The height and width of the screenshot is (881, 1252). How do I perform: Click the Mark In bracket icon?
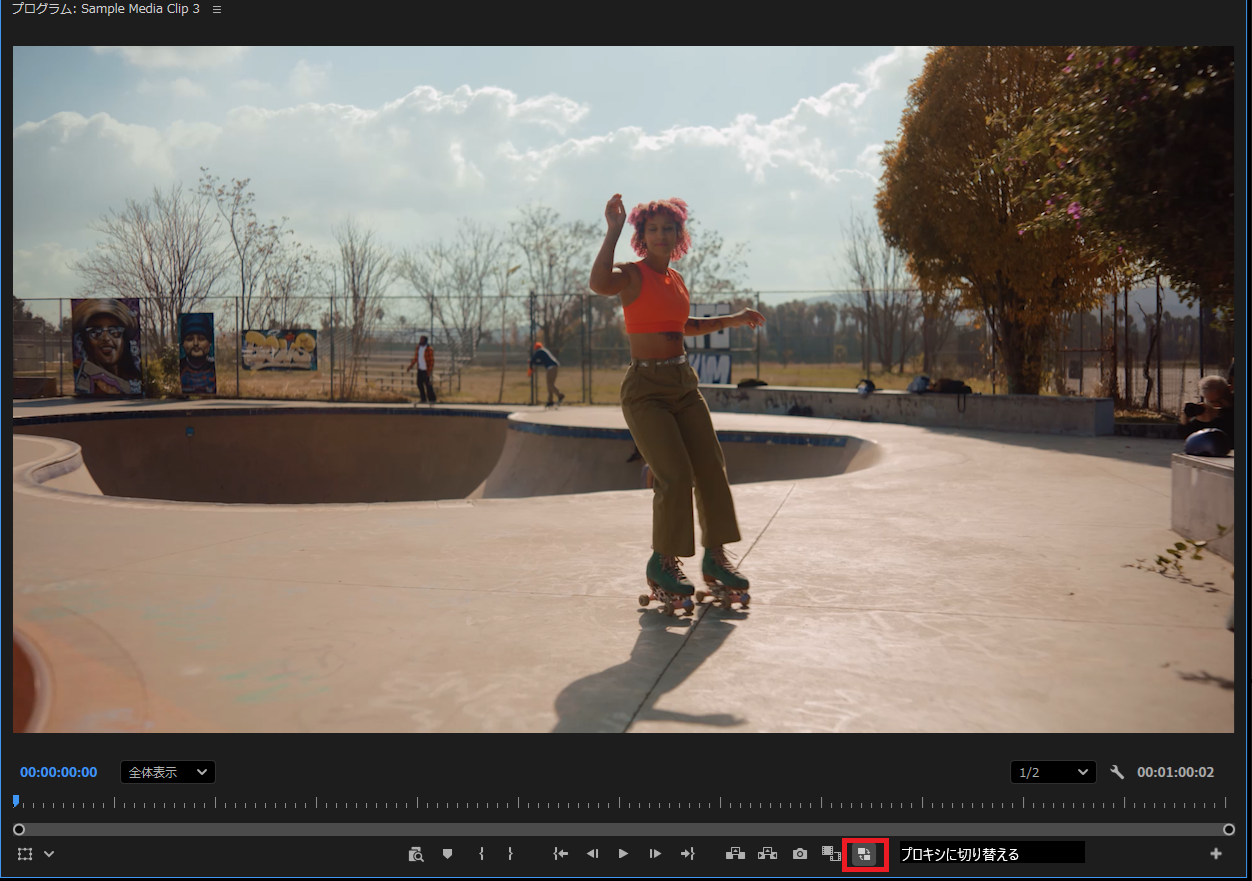481,854
